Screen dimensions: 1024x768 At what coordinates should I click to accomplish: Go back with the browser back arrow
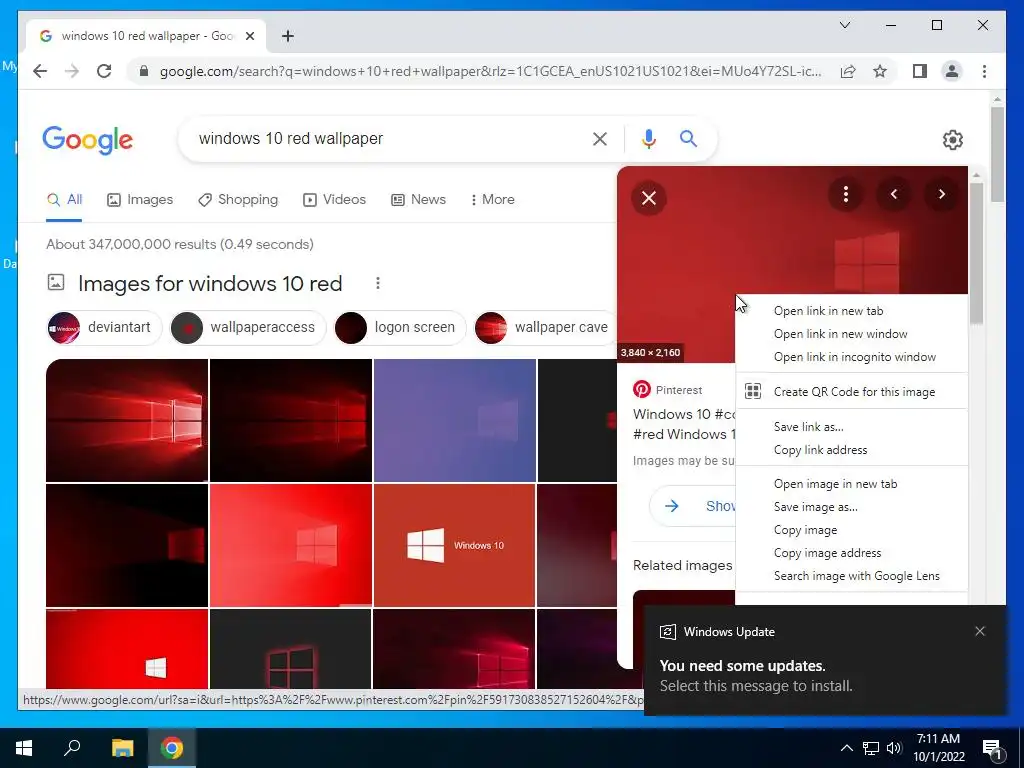[40, 71]
